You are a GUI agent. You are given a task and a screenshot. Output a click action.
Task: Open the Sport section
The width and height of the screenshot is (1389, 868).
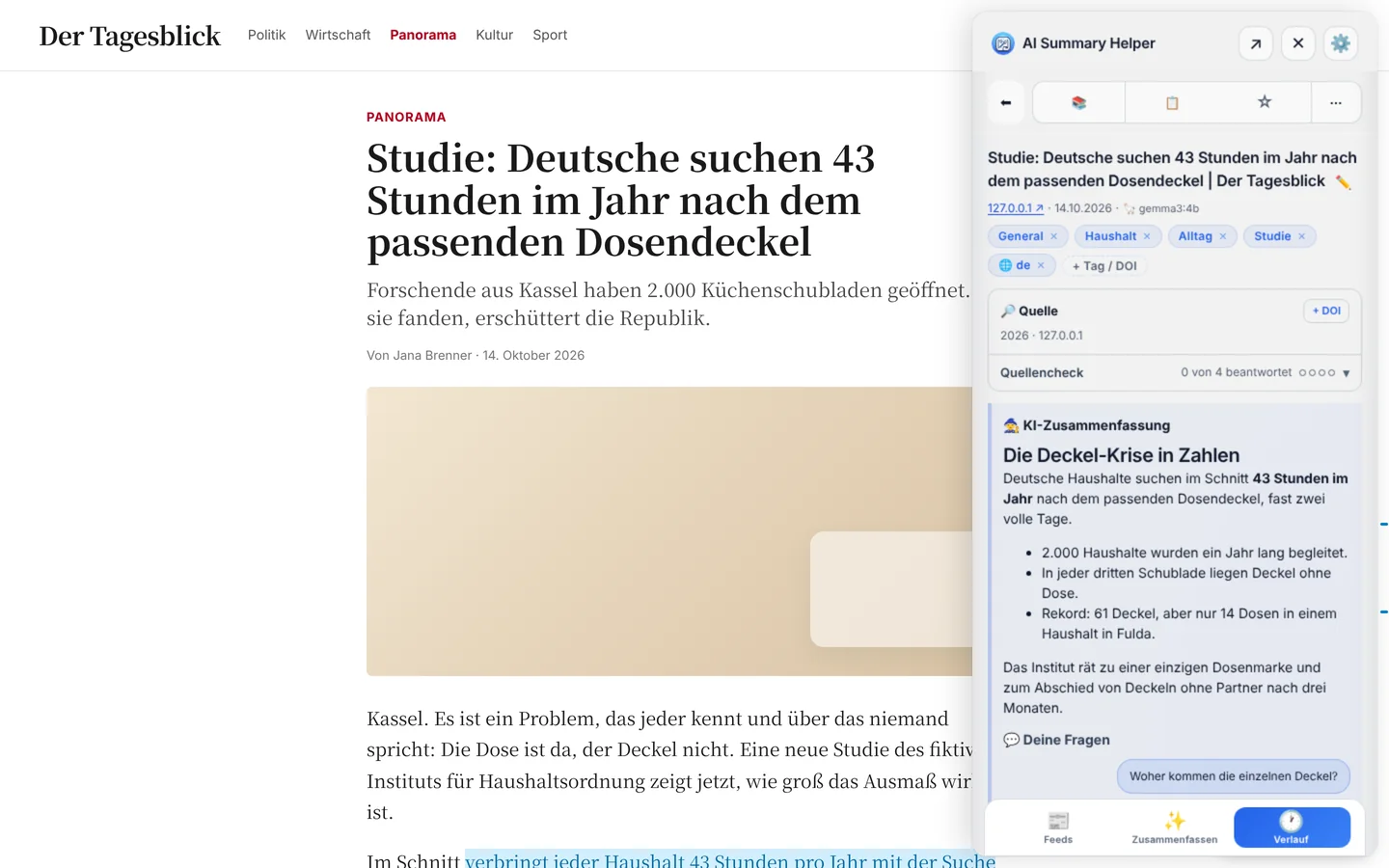point(550,35)
